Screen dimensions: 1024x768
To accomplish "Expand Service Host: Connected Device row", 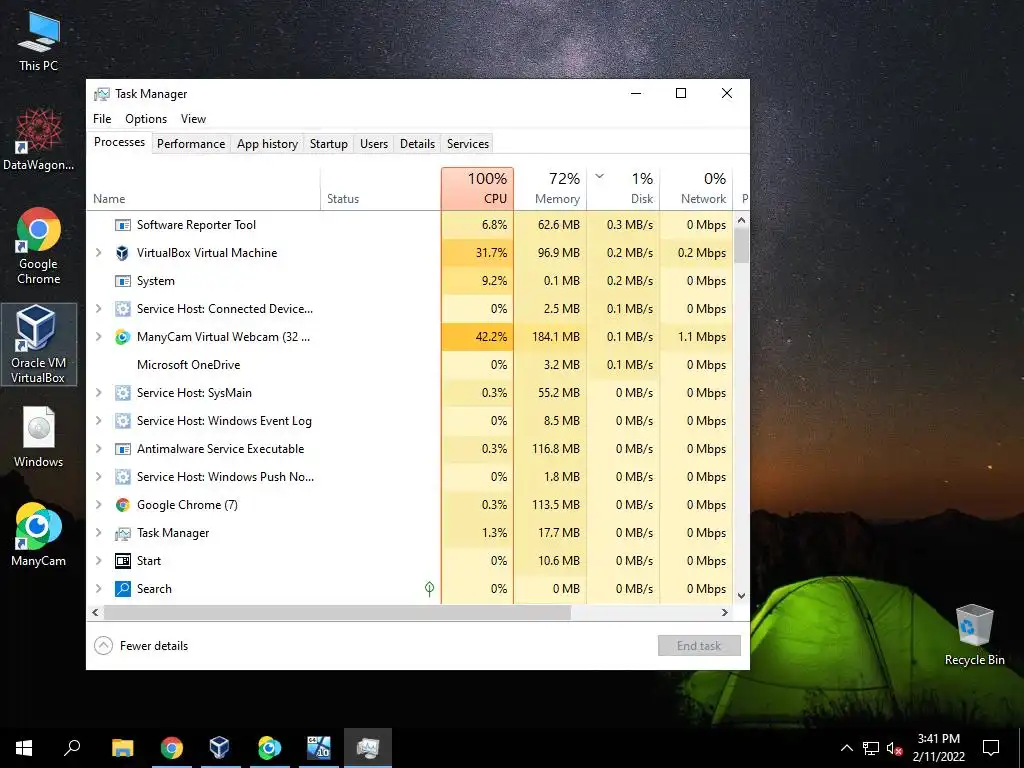I will pyautogui.click(x=99, y=309).
